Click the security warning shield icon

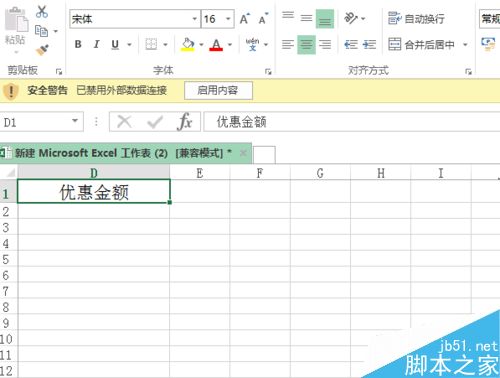click(x=11, y=90)
